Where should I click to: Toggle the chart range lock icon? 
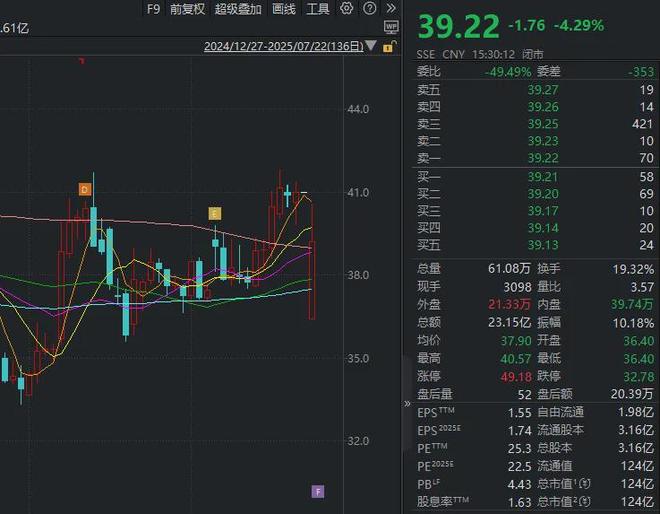point(389,46)
